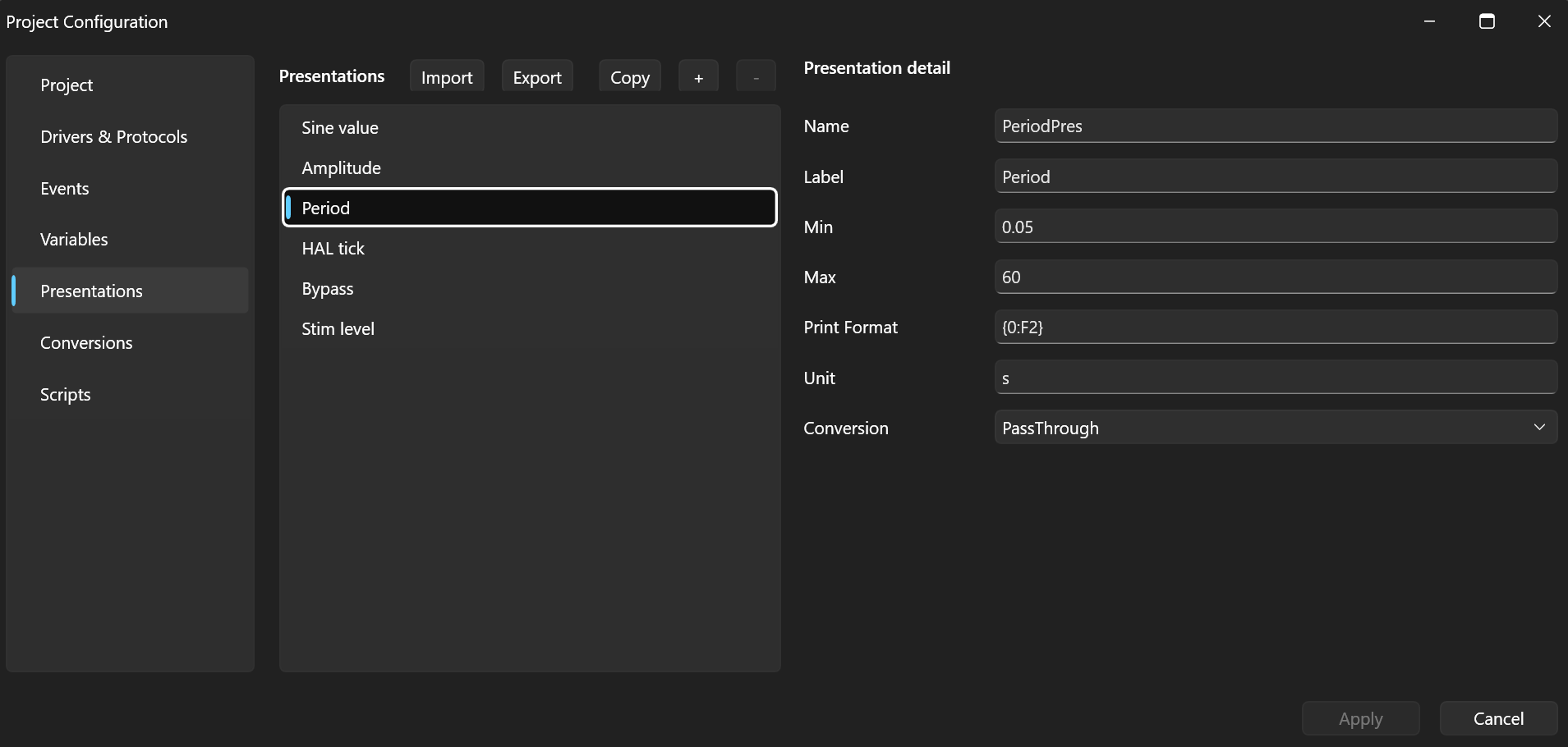This screenshot has height=747, width=1568.
Task: Click the Unit field showing s
Action: 1276,378
